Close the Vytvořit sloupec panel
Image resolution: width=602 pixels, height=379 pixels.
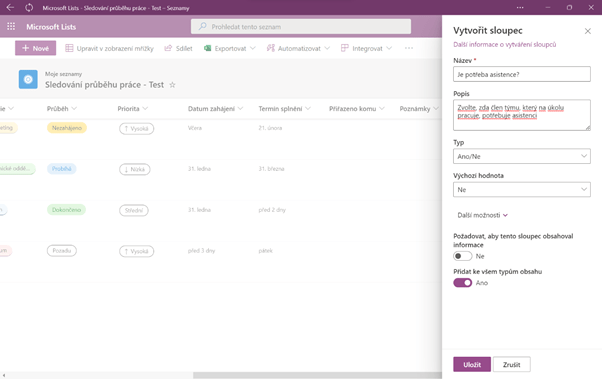(x=588, y=31)
